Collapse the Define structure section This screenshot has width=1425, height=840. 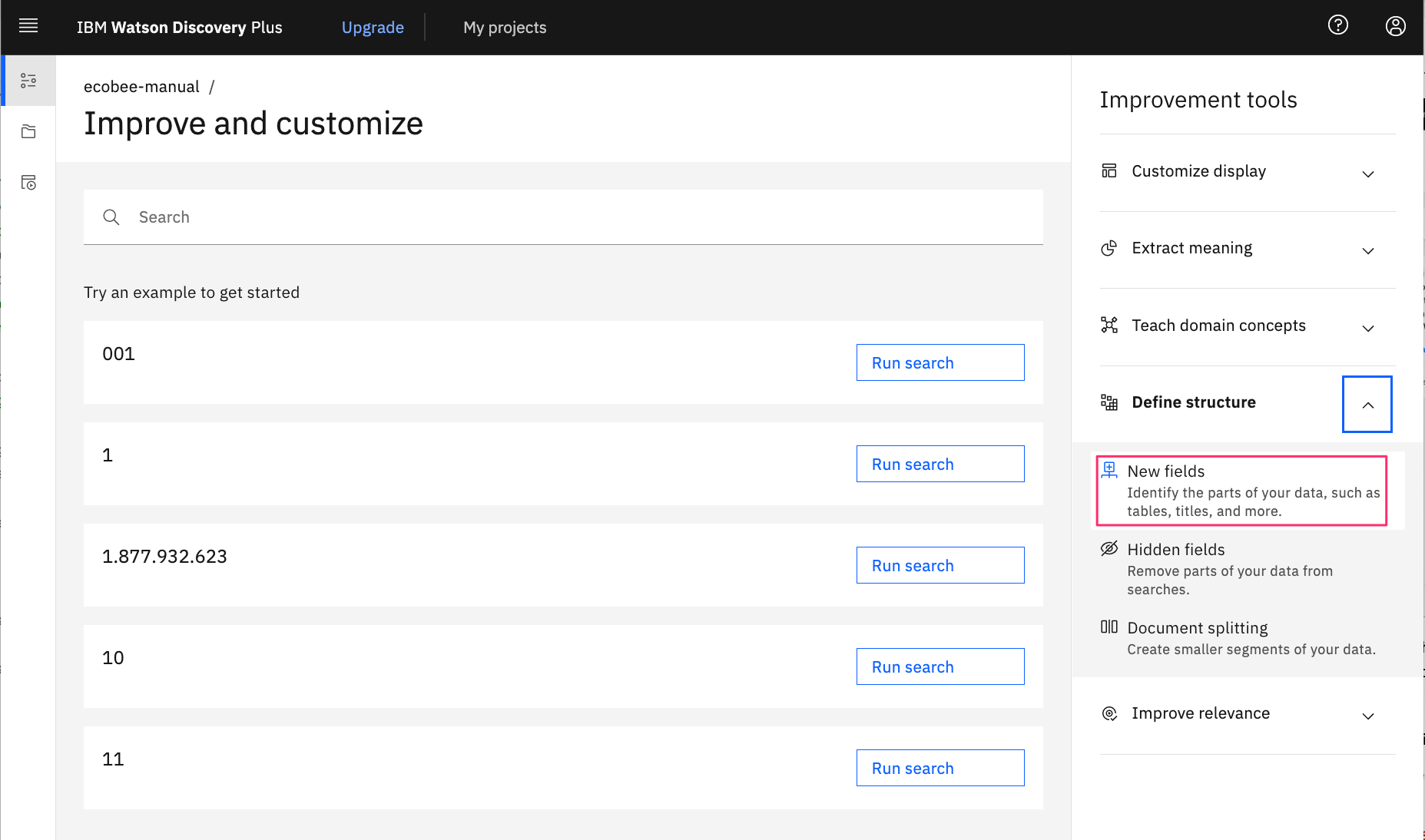tap(1367, 405)
